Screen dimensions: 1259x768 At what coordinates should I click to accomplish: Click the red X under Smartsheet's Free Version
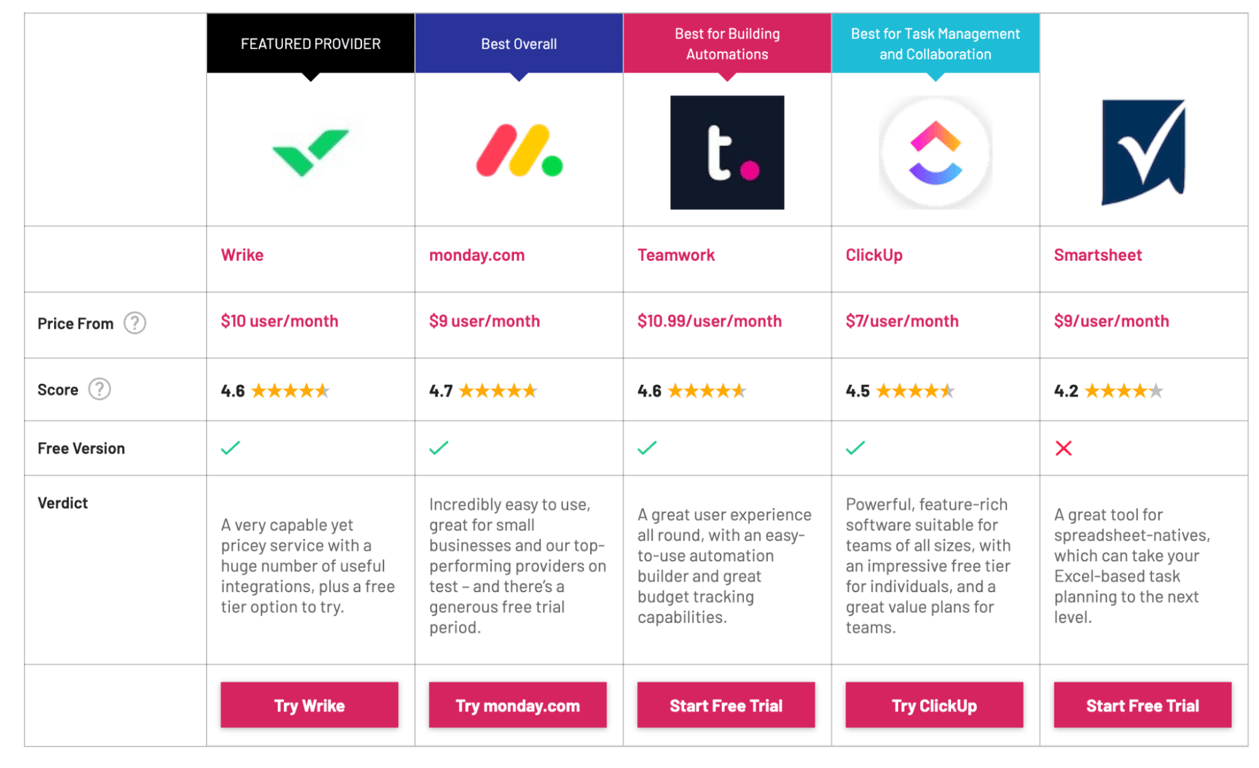(1063, 448)
